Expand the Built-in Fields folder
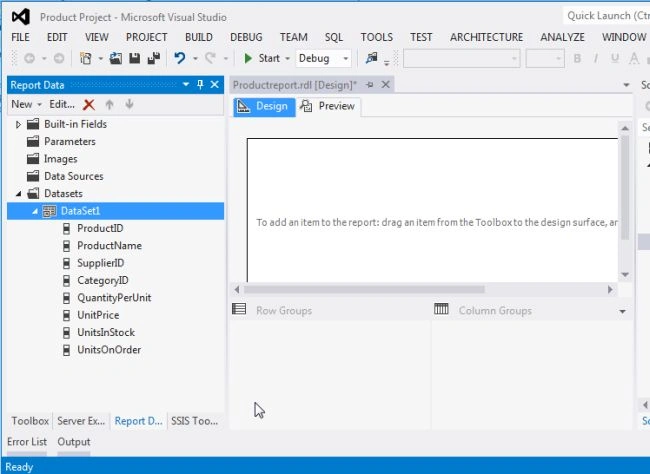Viewport: 650px width, 474px height. (x=18, y=124)
